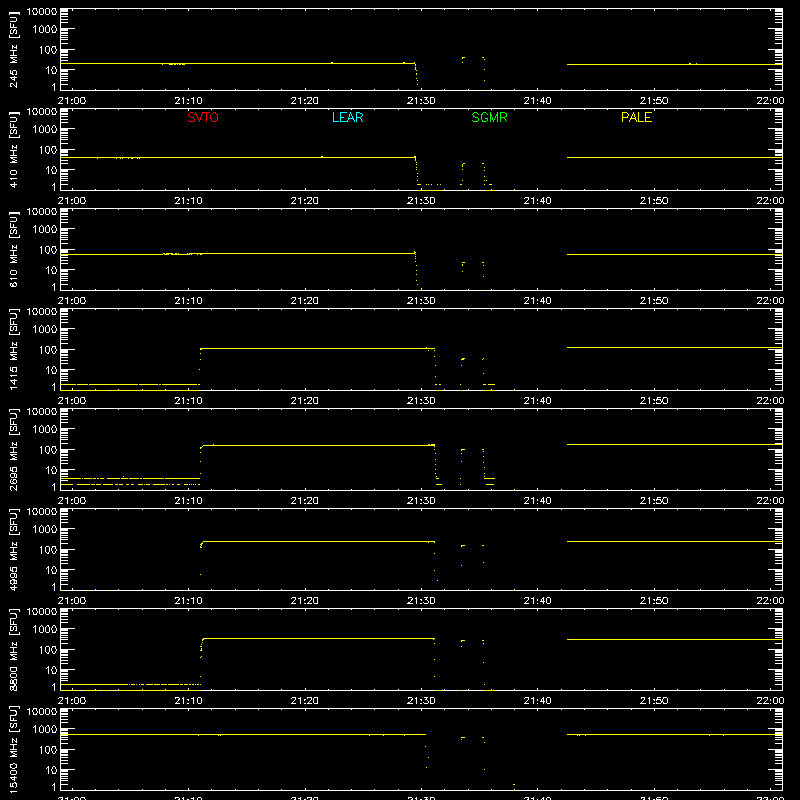800x800 pixels.
Task: Select the 610 MHz [SFU] axis title
Action: [x=14, y=249]
